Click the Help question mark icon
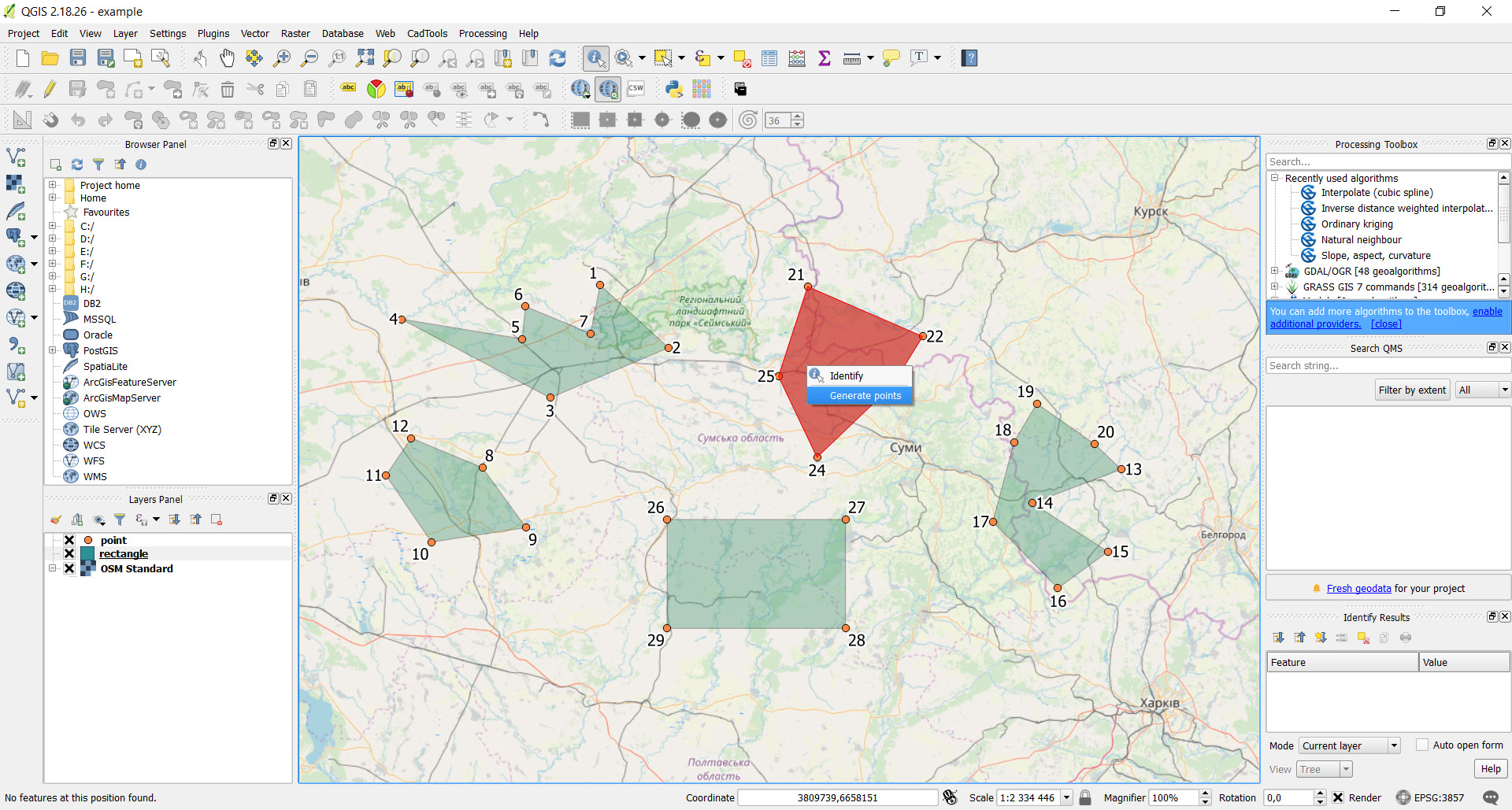Viewport: 1512px width, 810px height. (x=969, y=58)
